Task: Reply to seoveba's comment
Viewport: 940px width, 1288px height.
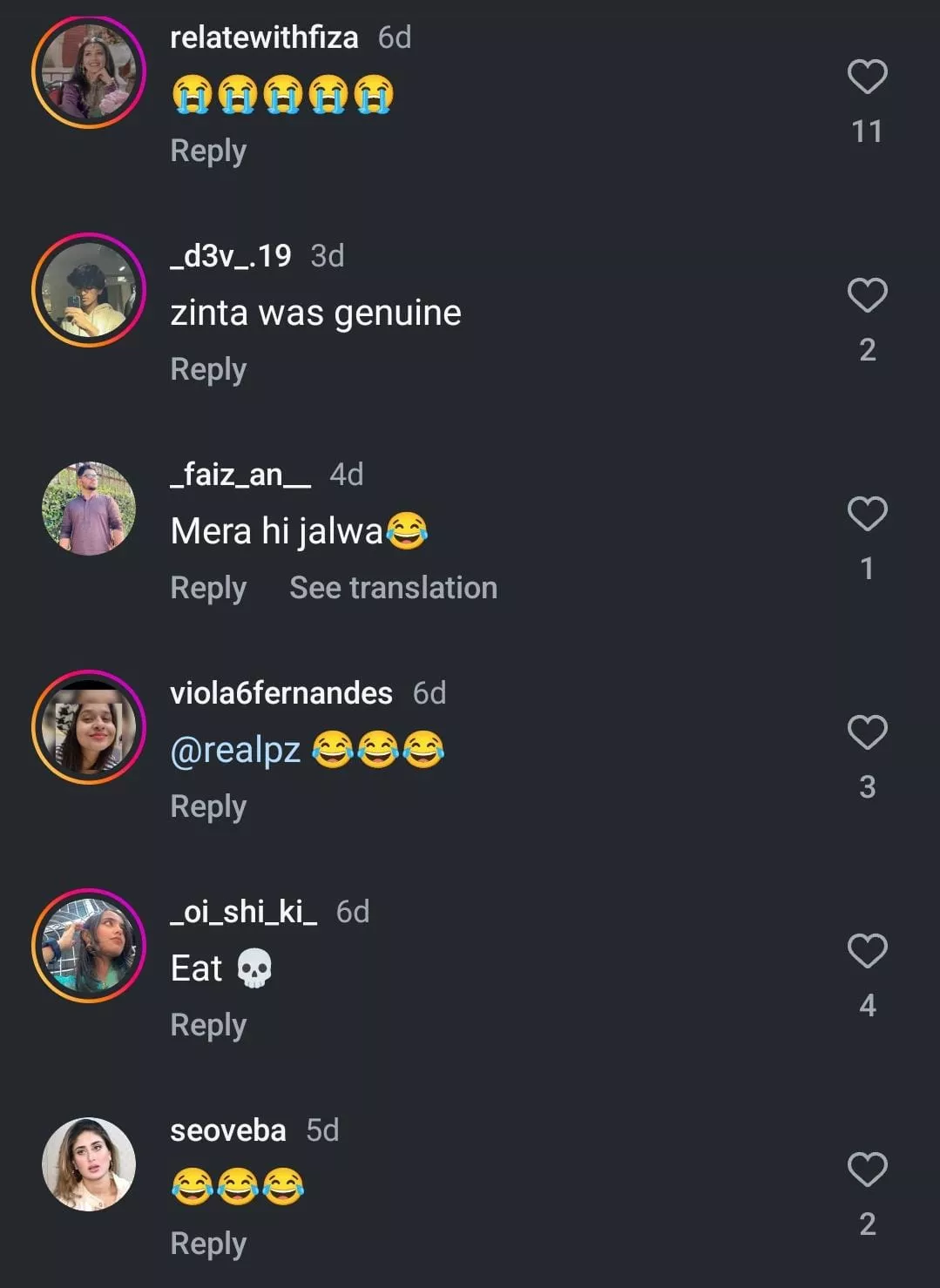Action: point(208,1244)
